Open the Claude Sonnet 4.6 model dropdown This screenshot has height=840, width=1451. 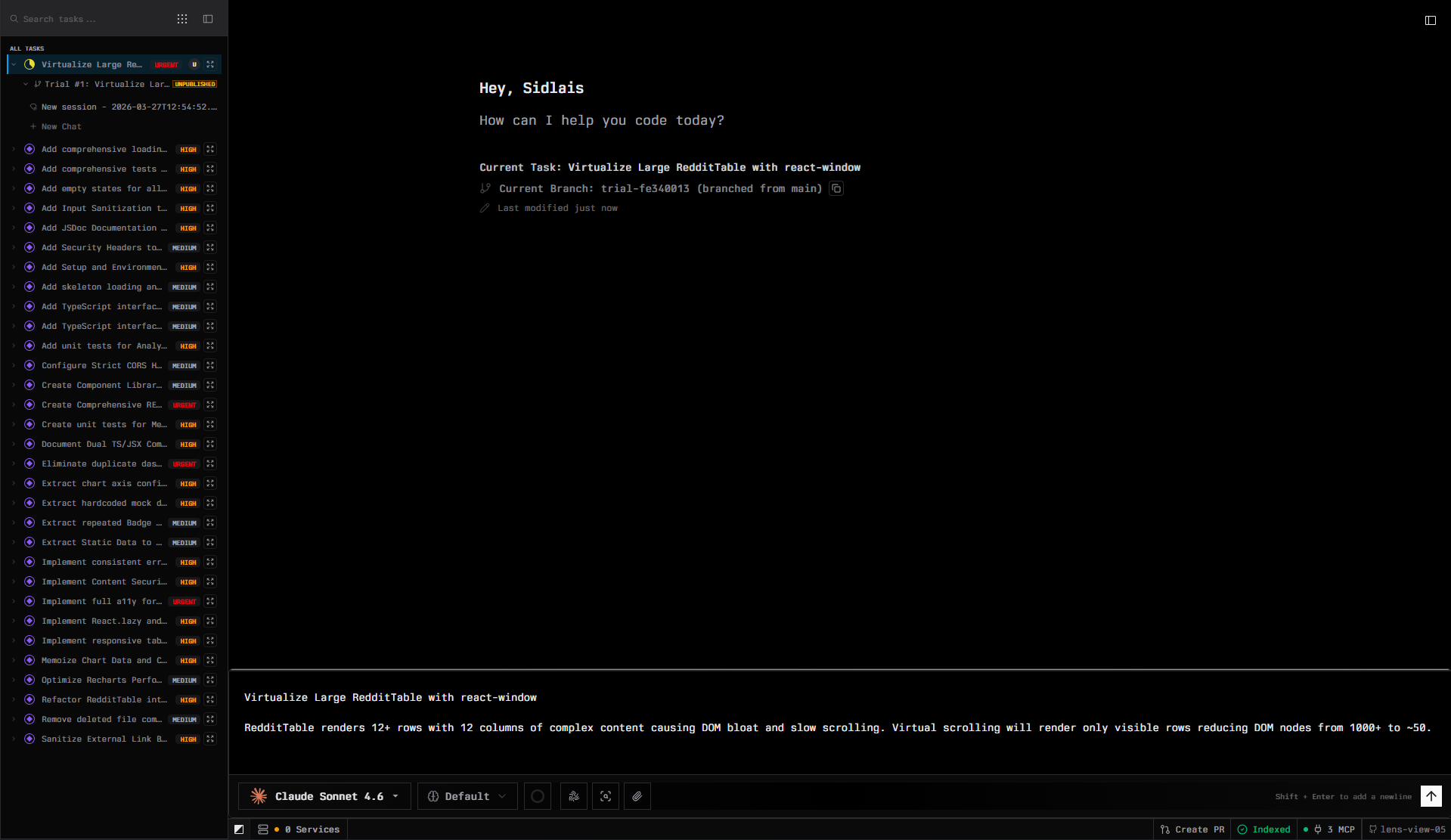click(x=324, y=796)
